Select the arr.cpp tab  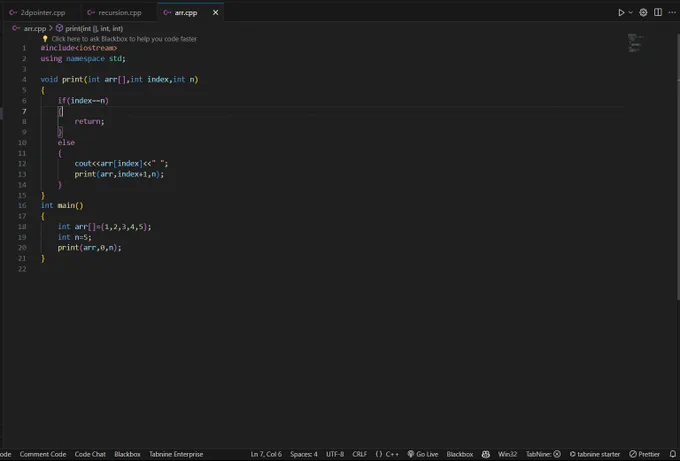pos(186,13)
